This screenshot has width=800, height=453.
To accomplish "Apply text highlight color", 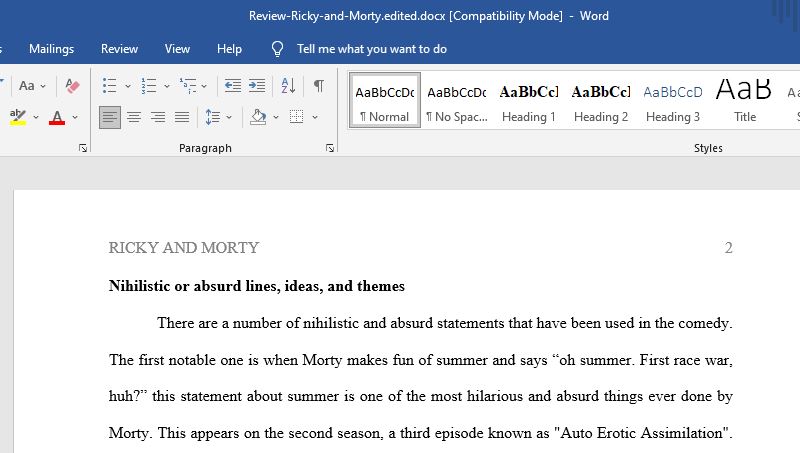I will tap(18, 117).
